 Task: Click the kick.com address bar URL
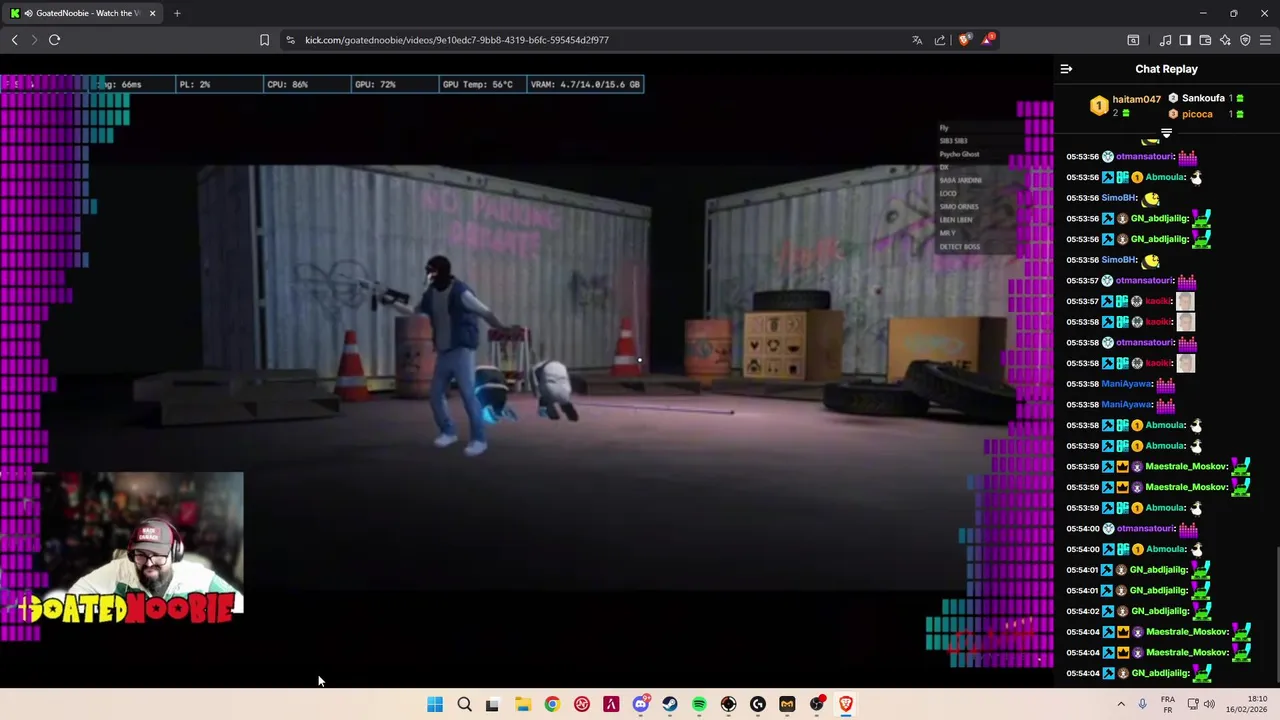coord(457,40)
